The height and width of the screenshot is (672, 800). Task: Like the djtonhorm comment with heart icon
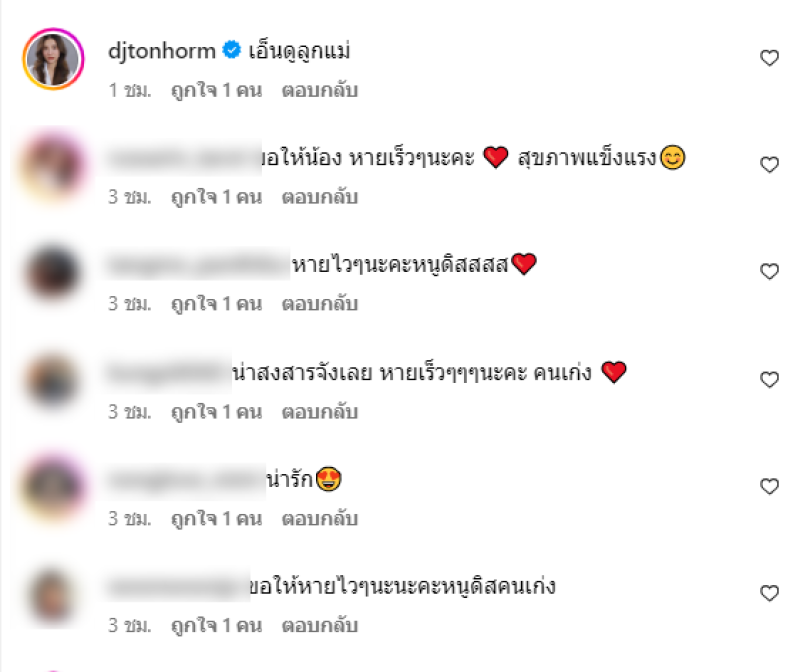click(769, 58)
